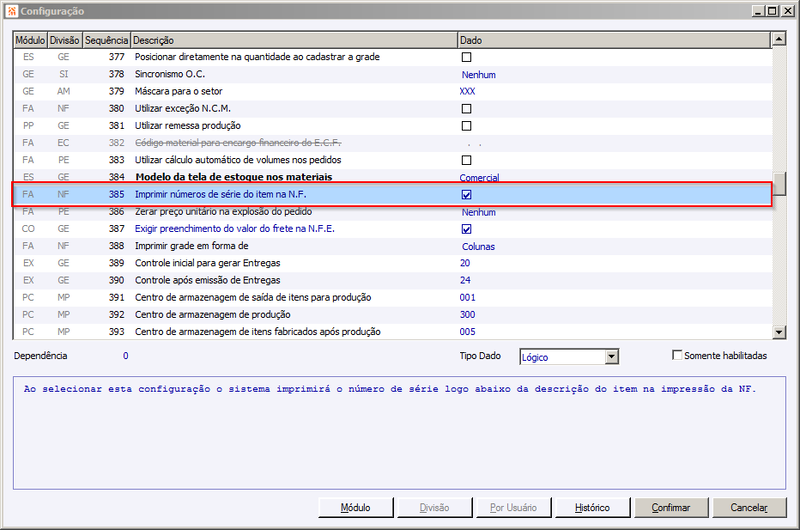The height and width of the screenshot is (530, 800).
Task: Click the Por Usuário button
Action: (x=513, y=508)
